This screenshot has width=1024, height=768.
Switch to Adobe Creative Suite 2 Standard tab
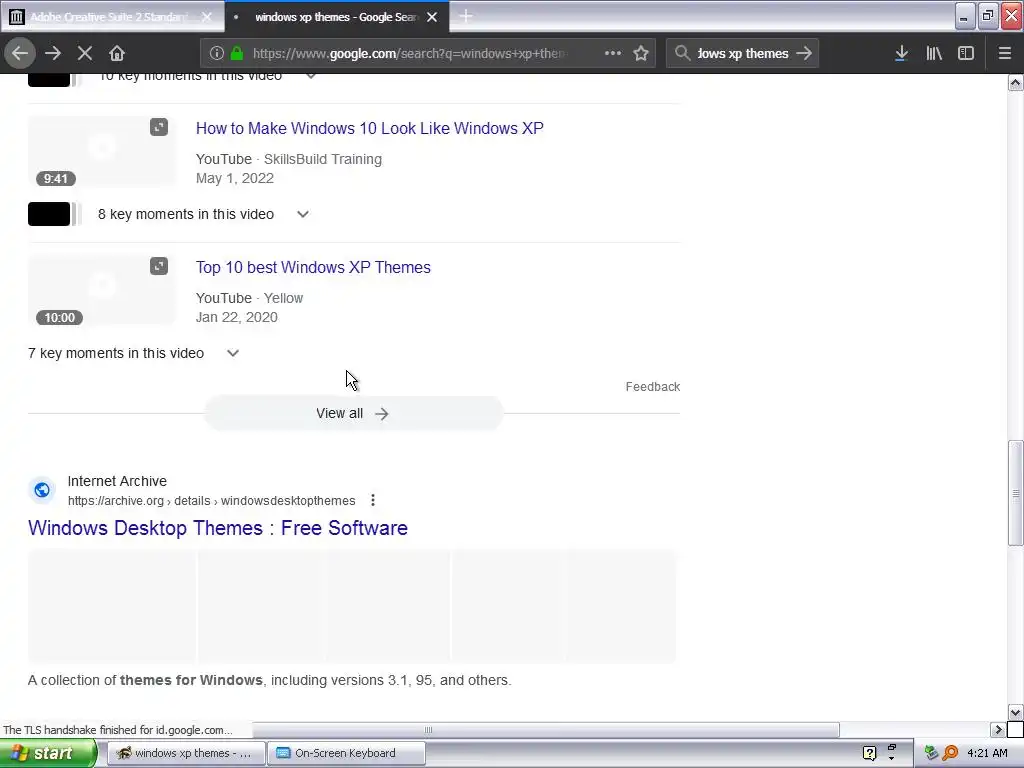pyautogui.click(x=112, y=17)
